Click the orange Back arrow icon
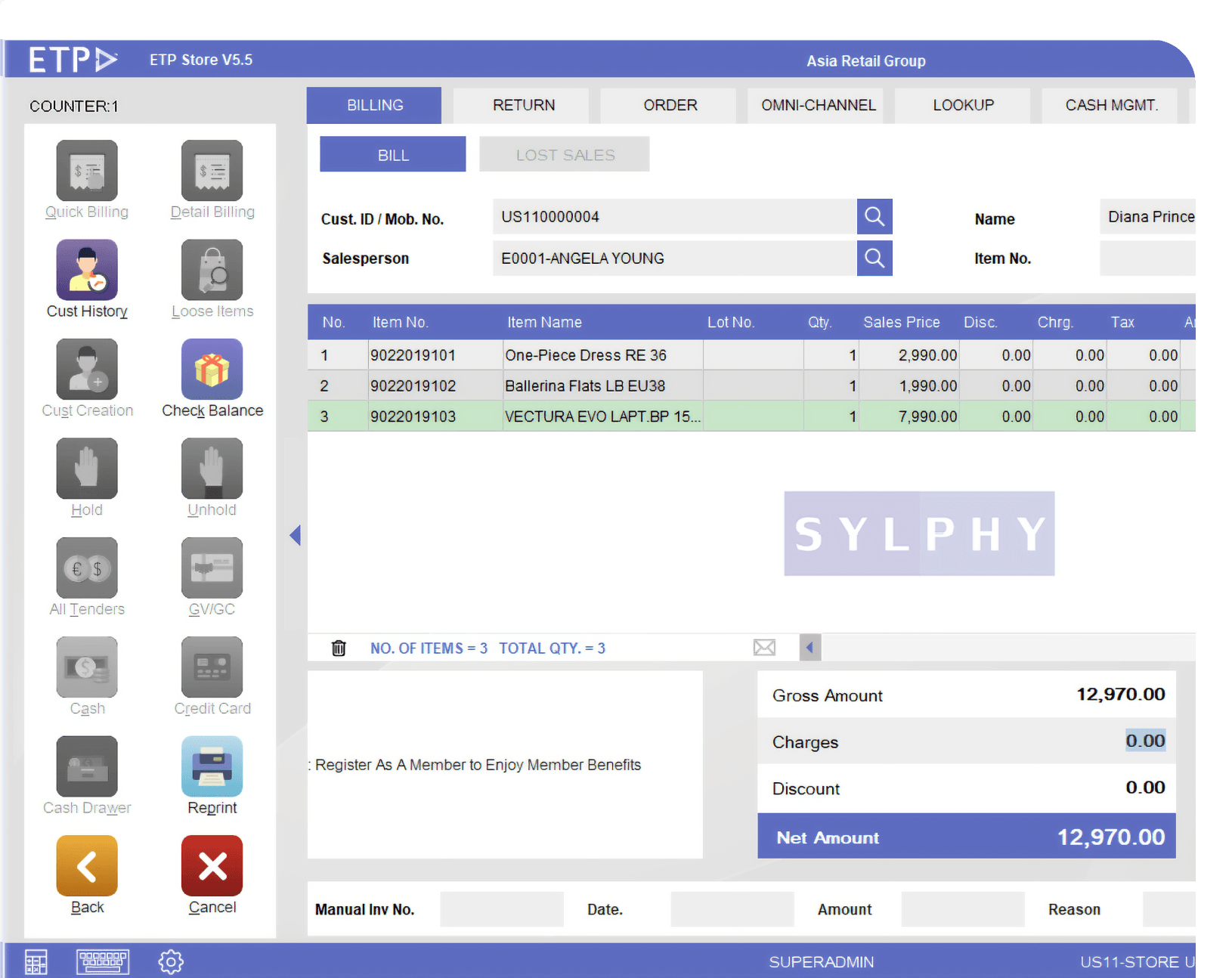This screenshot has height=978, width=1232. [87, 865]
